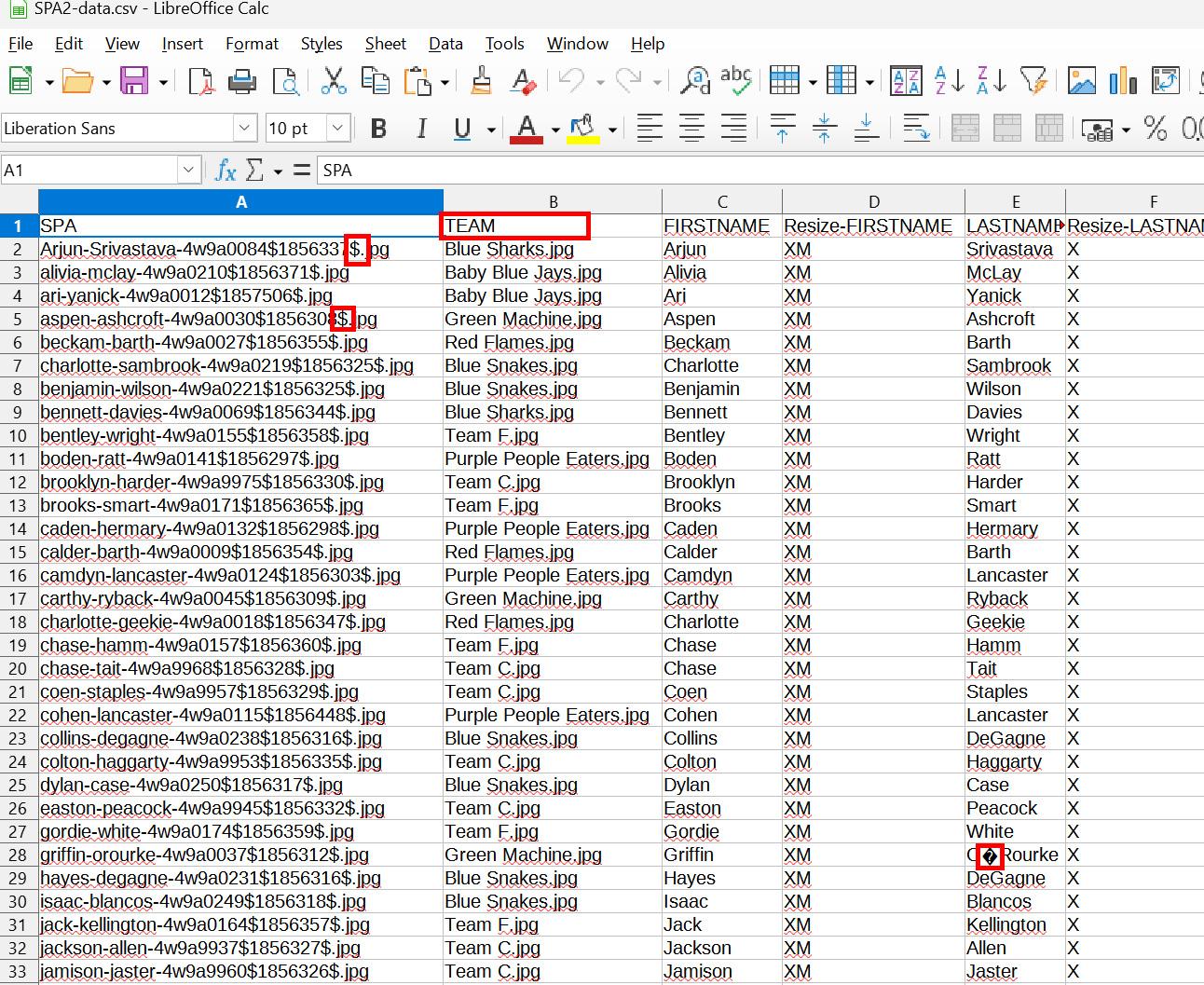Click the AutoFilter funnel icon
The image size is (1204, 985).
tap(1033, 82)
